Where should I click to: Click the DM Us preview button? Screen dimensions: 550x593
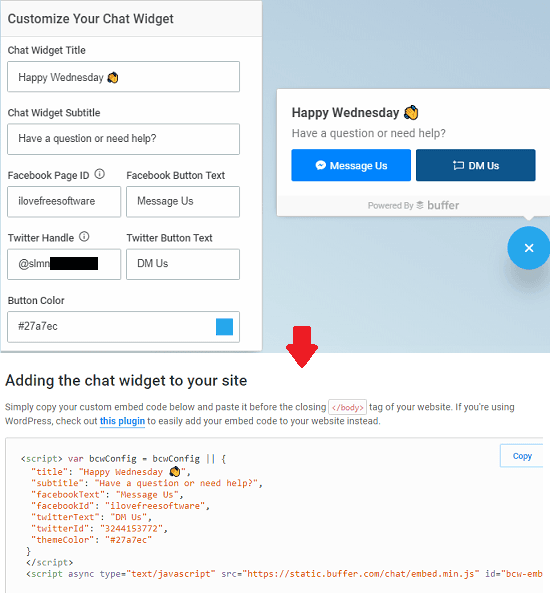pyautogui.click(x=475, y=165)
